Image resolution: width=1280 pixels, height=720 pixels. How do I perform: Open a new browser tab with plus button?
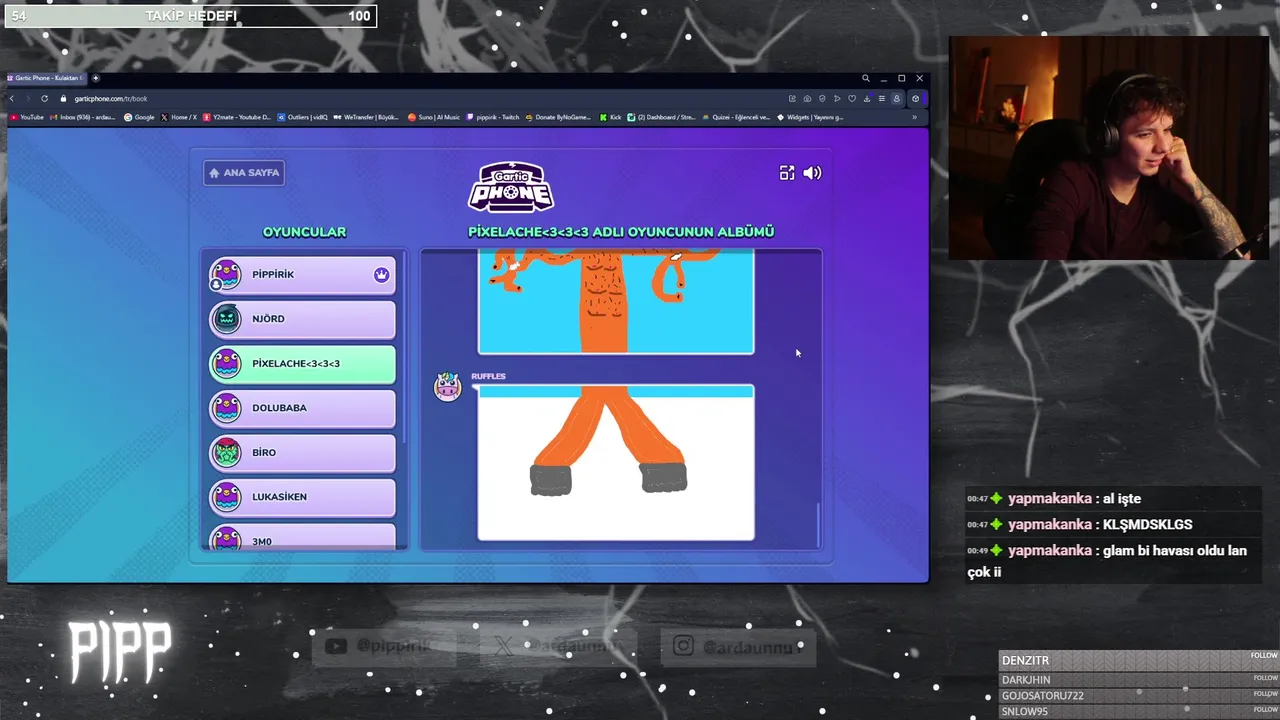(x=96, y=78)
